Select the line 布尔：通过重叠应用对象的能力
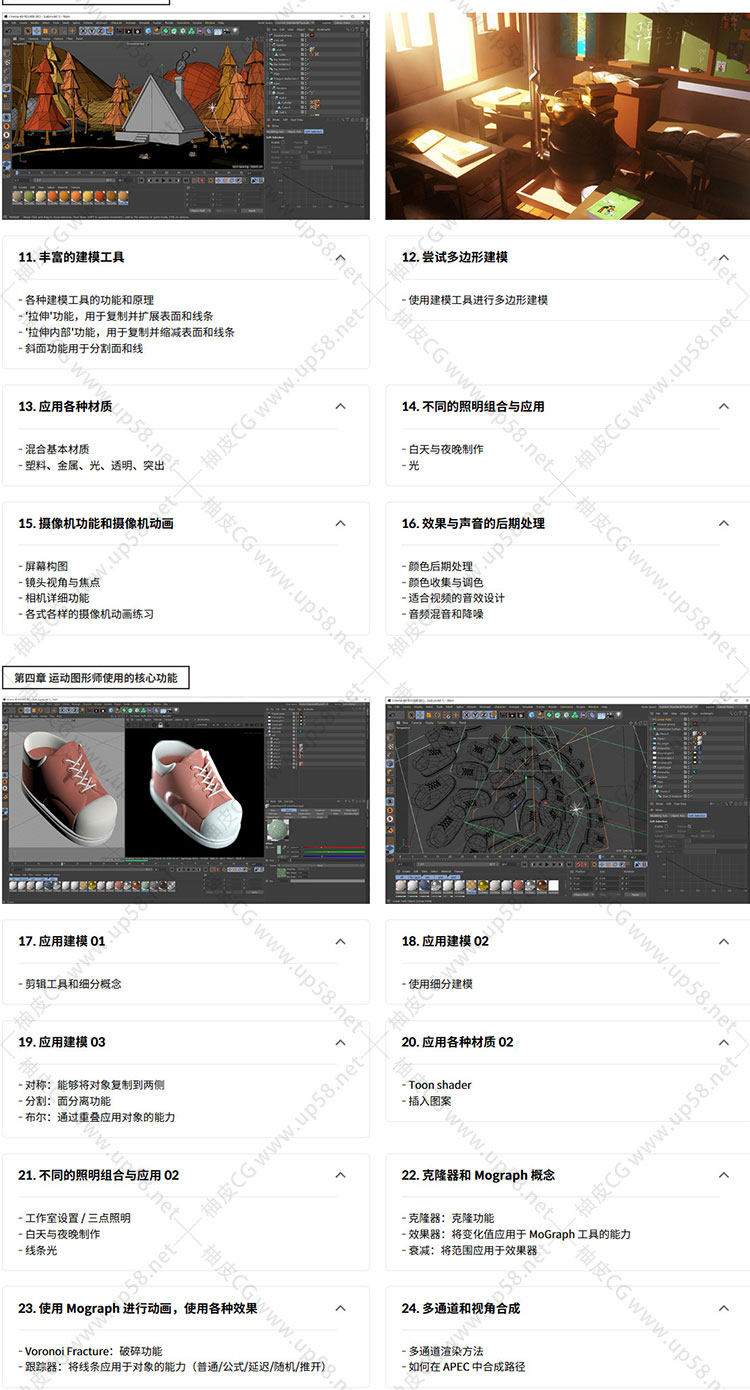Image resolution: width=750 pixels, height=1390 pixels. point(97,1117)
